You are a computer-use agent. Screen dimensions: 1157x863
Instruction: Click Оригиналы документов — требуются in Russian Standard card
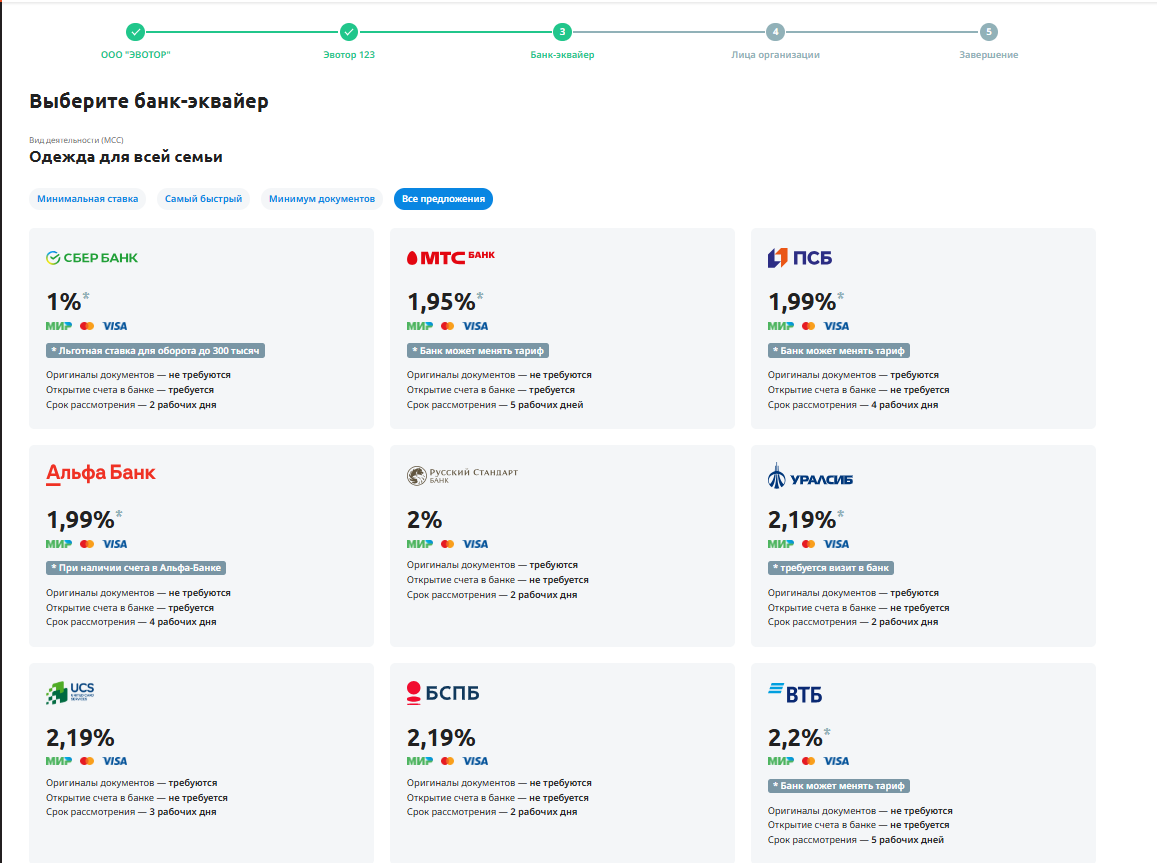click(492, 565)
